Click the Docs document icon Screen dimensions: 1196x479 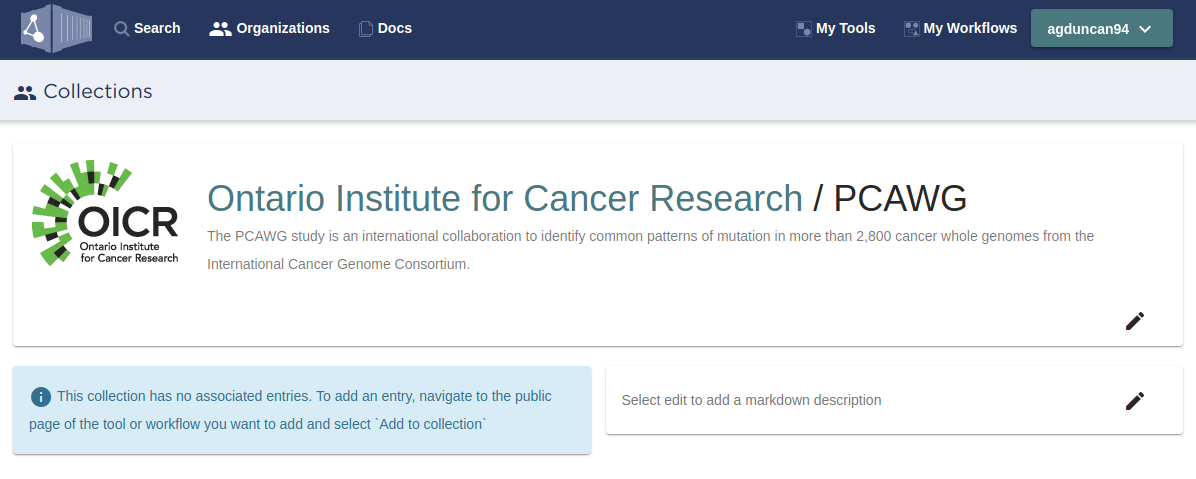(x=366, y=29)
